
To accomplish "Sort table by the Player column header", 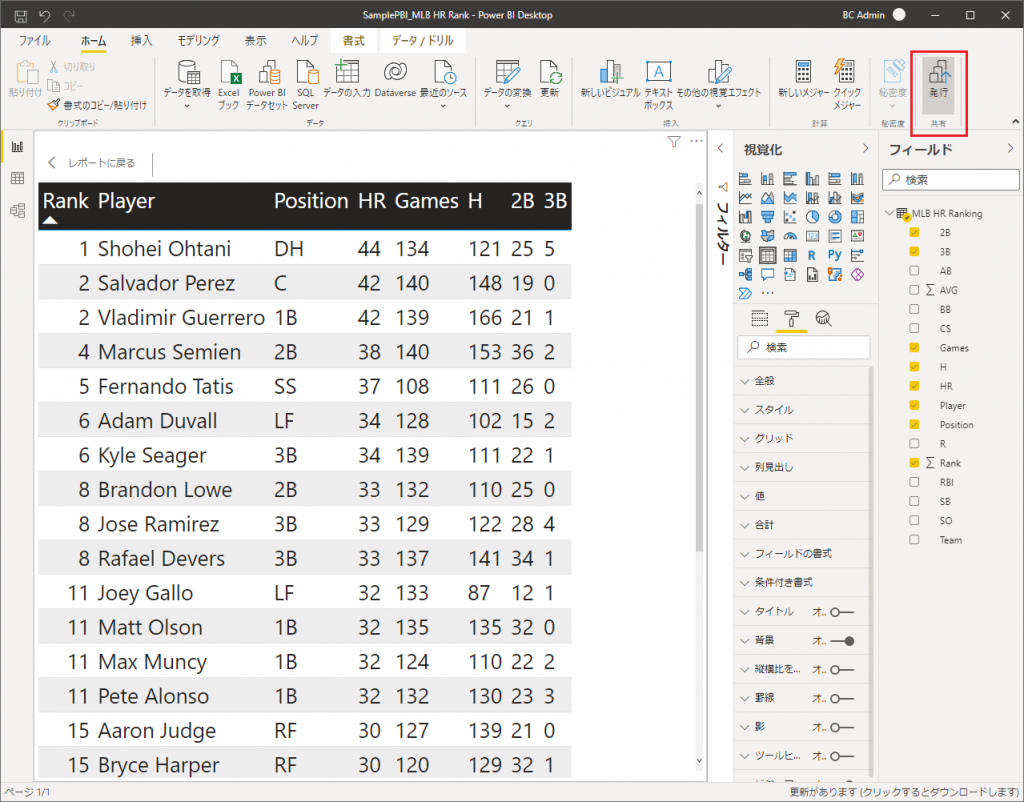I will (x=126, y=200).
